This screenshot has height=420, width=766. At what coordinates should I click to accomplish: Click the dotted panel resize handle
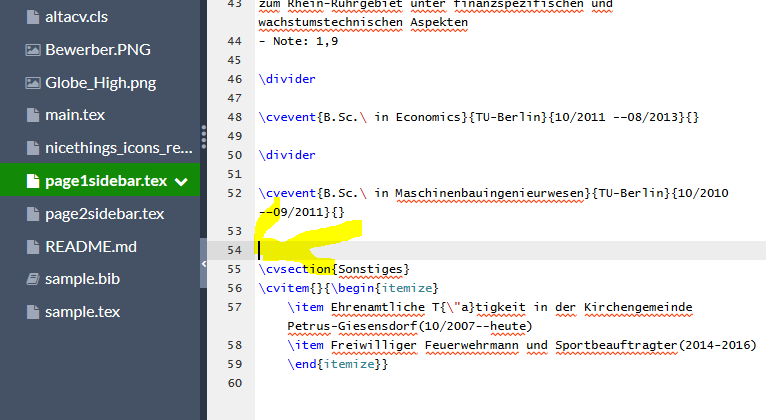tap(203, 135)
